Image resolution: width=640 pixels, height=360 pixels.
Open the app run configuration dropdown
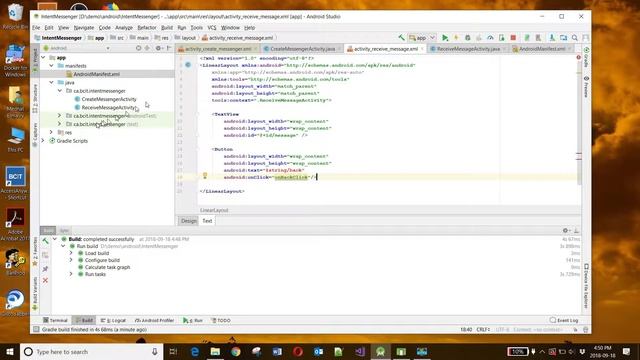click(423, 38)
